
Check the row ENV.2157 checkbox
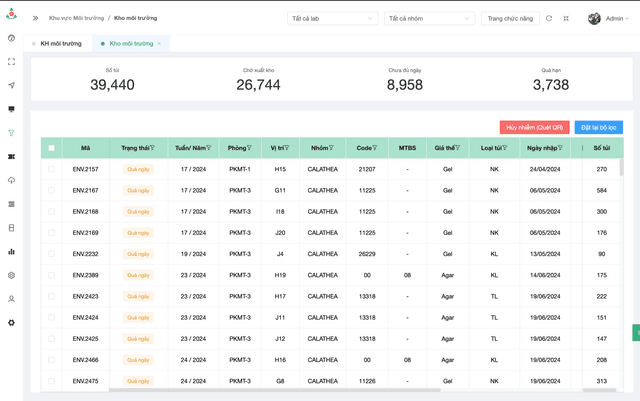[x=51, y=169]
